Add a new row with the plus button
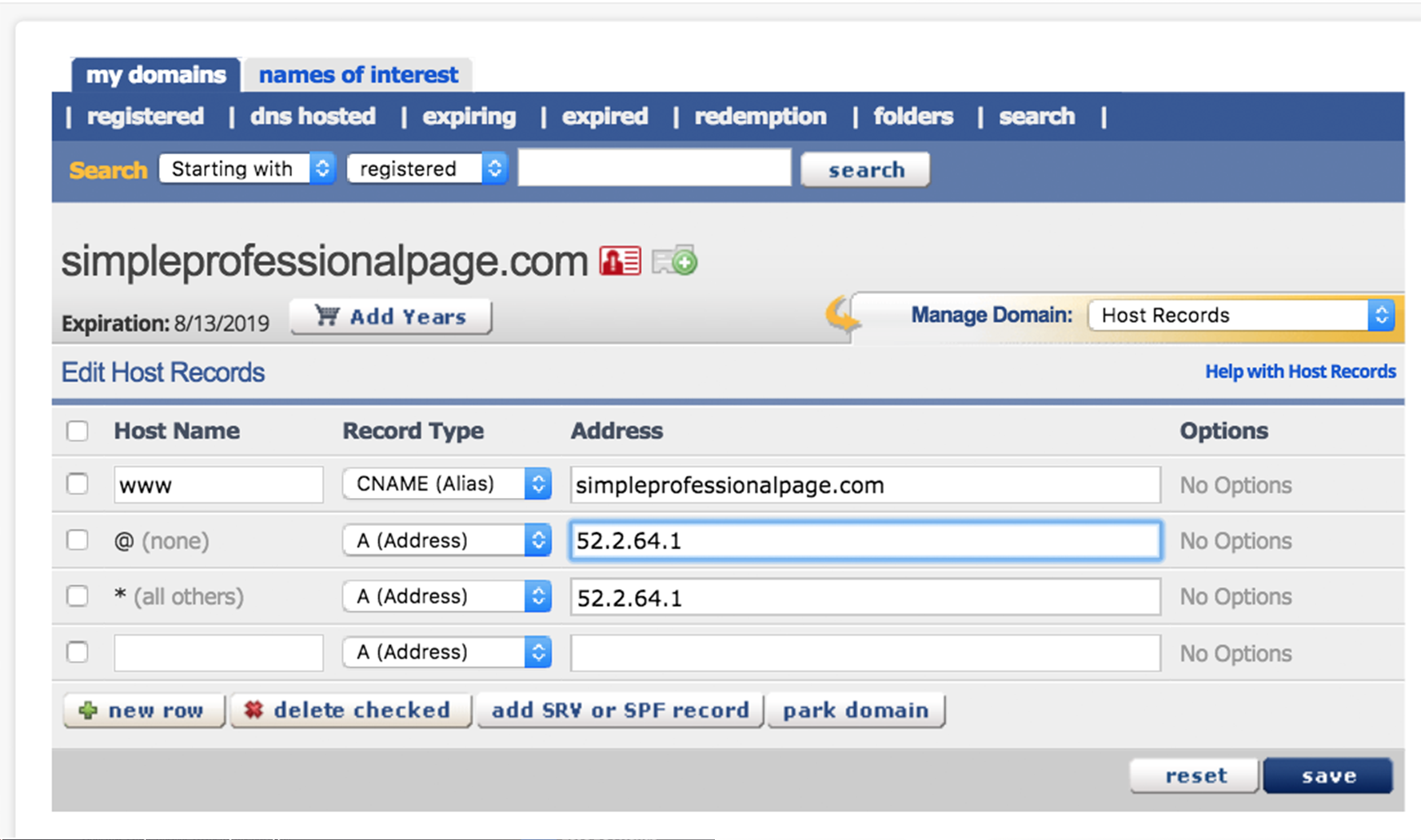1421x840 pixels. [x=144, y=711]
